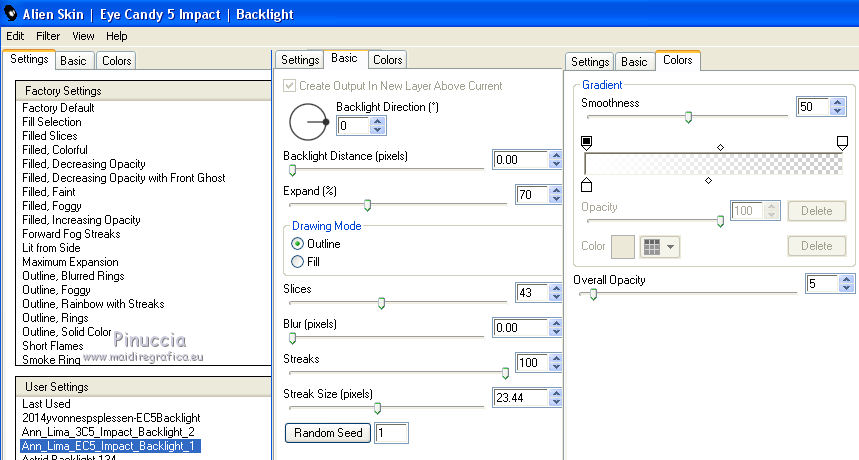The image size is (859, 460).
Task: Switch to Colors tab in middle panel
Action: pyautogui.click(x=388, y=60)
